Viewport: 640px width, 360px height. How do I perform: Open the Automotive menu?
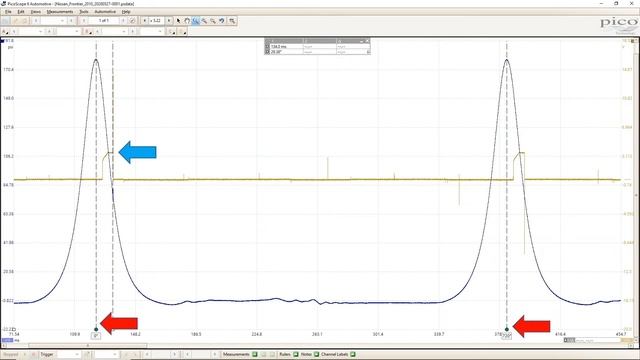(105, 12)
